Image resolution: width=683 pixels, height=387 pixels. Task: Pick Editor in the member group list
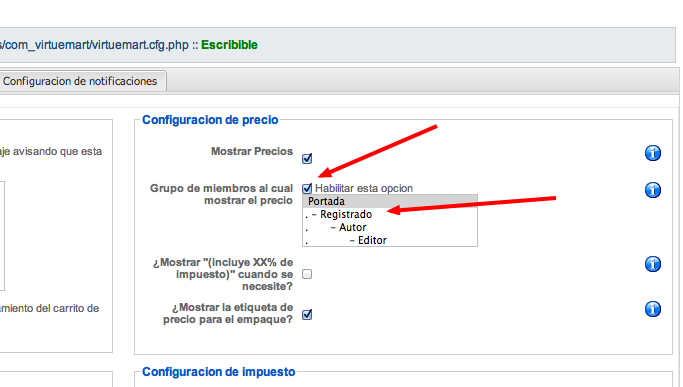(x=390, y=240)
